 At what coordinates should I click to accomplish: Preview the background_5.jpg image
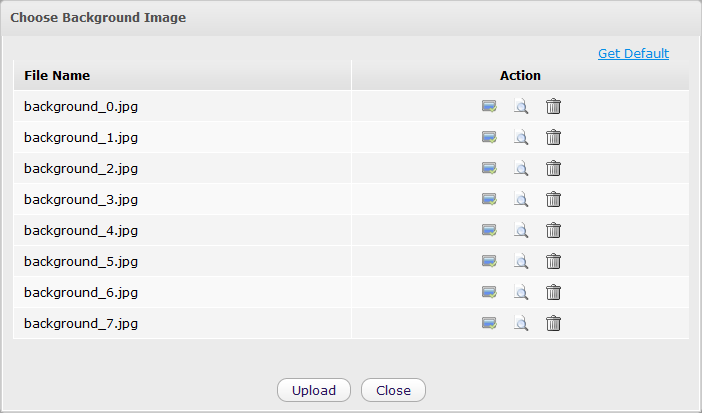point(521,261)
